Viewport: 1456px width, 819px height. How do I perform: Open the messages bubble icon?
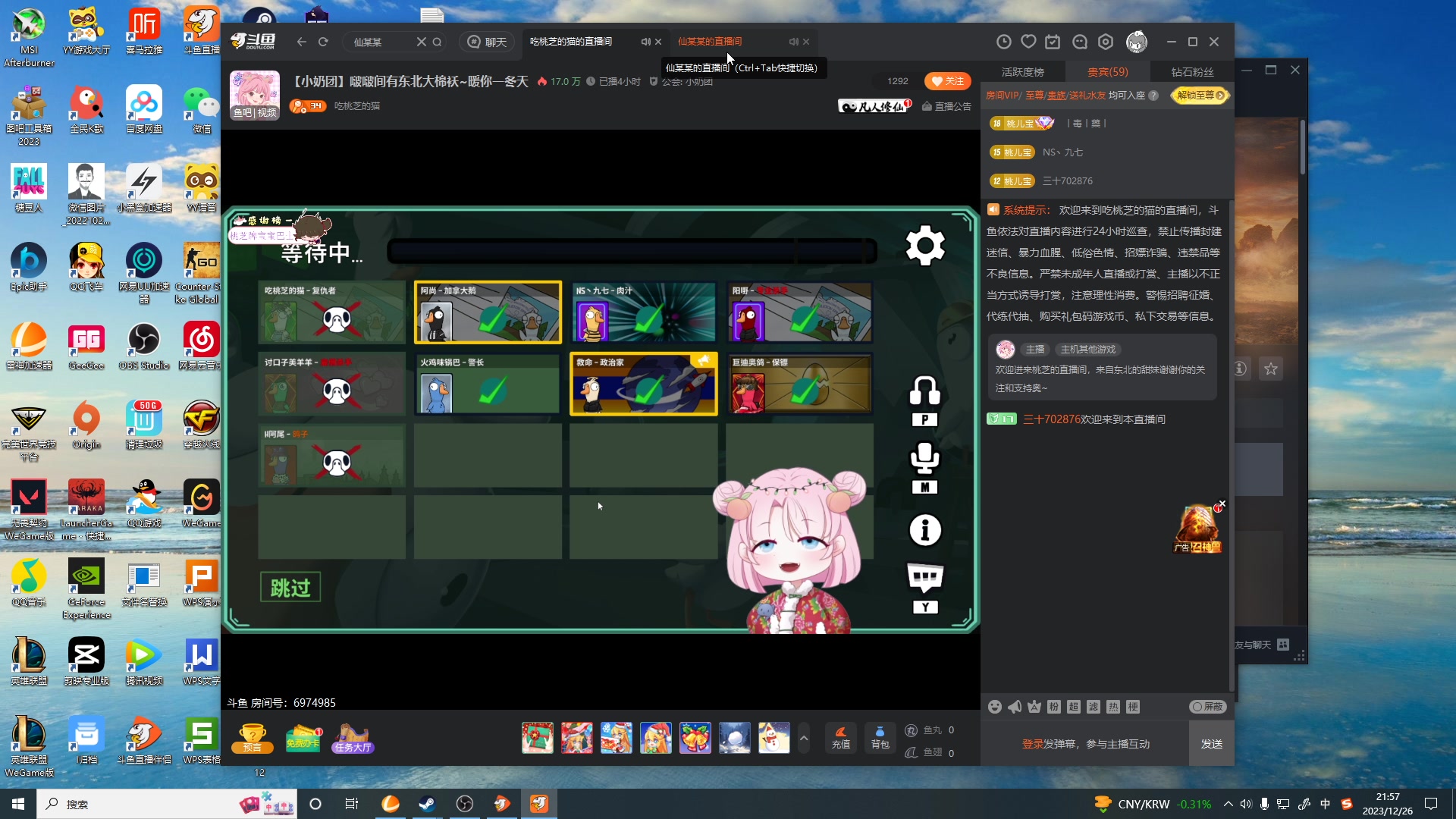[x=1080, y=42]
